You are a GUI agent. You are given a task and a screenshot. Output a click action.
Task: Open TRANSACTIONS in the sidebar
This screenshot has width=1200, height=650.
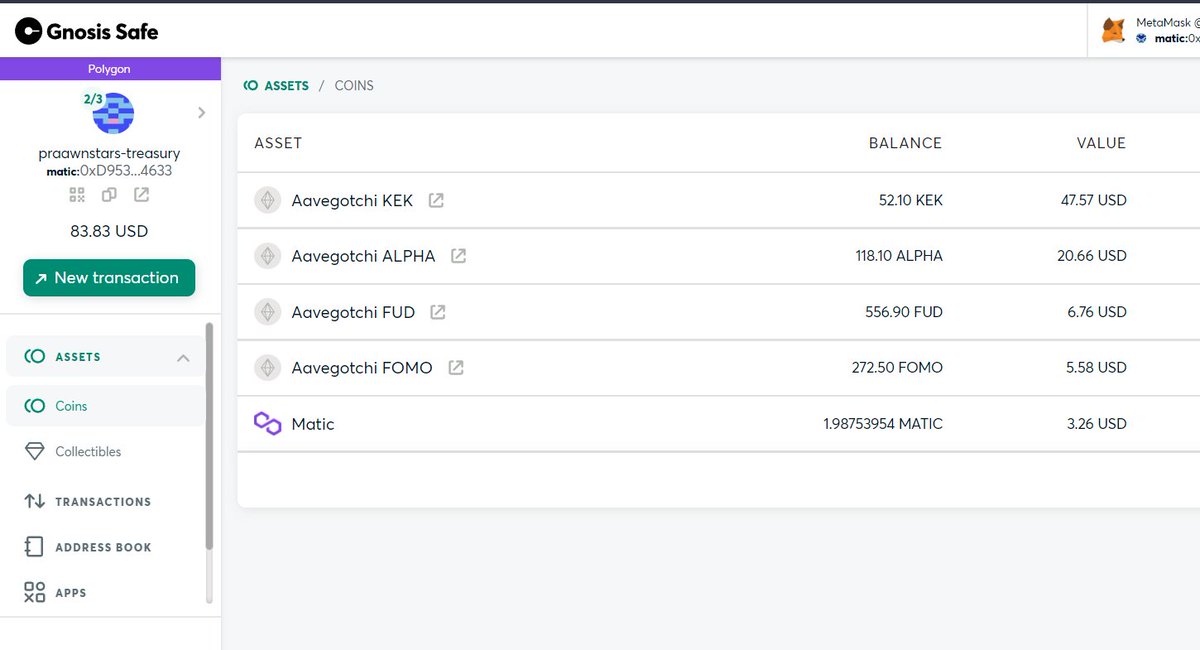pos(103,502)
